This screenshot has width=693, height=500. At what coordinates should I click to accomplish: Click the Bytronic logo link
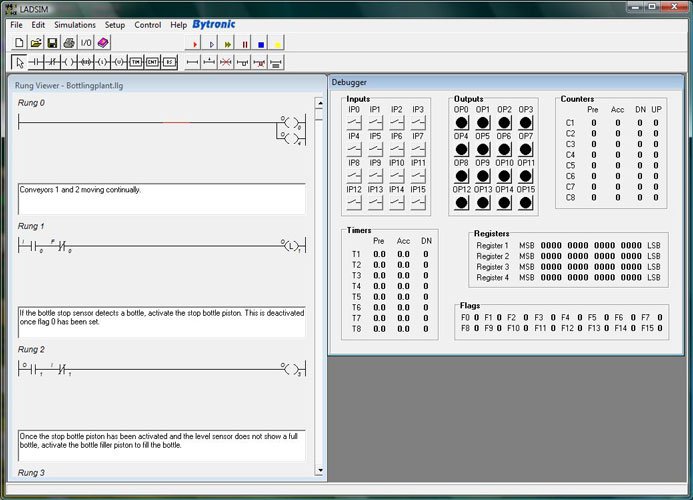(x=214, y=24)
